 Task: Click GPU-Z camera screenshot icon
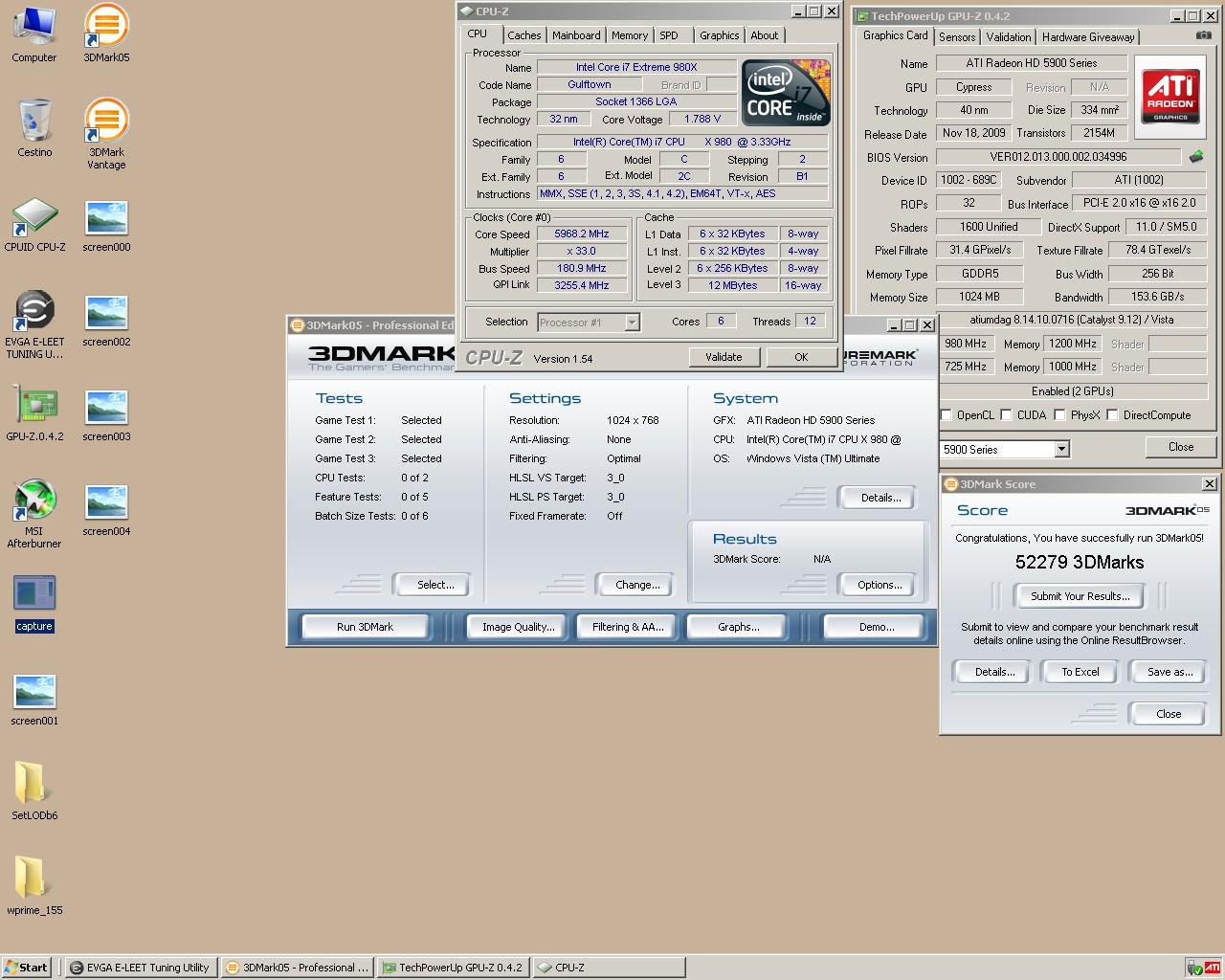click(x=1203, y=35)
